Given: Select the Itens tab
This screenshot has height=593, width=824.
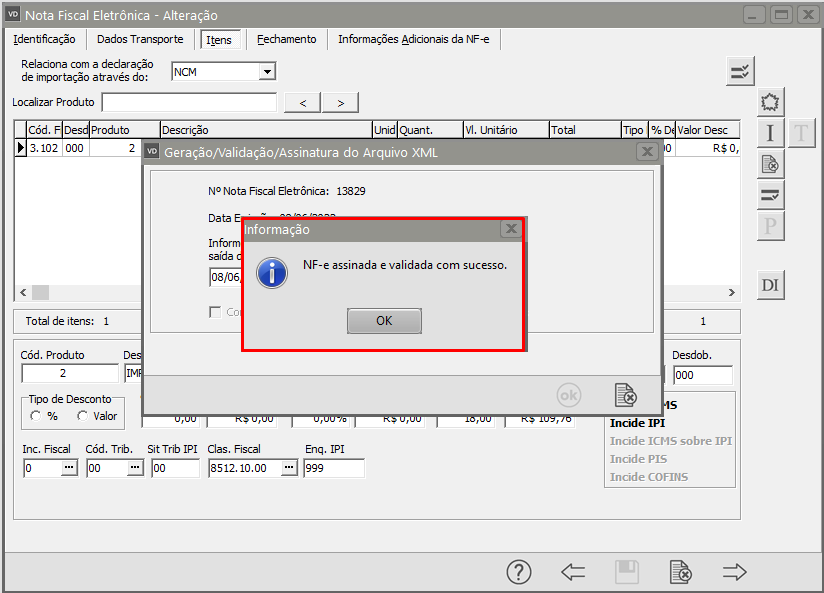Looking at the screenshot, I should click(x=219, y=40).
